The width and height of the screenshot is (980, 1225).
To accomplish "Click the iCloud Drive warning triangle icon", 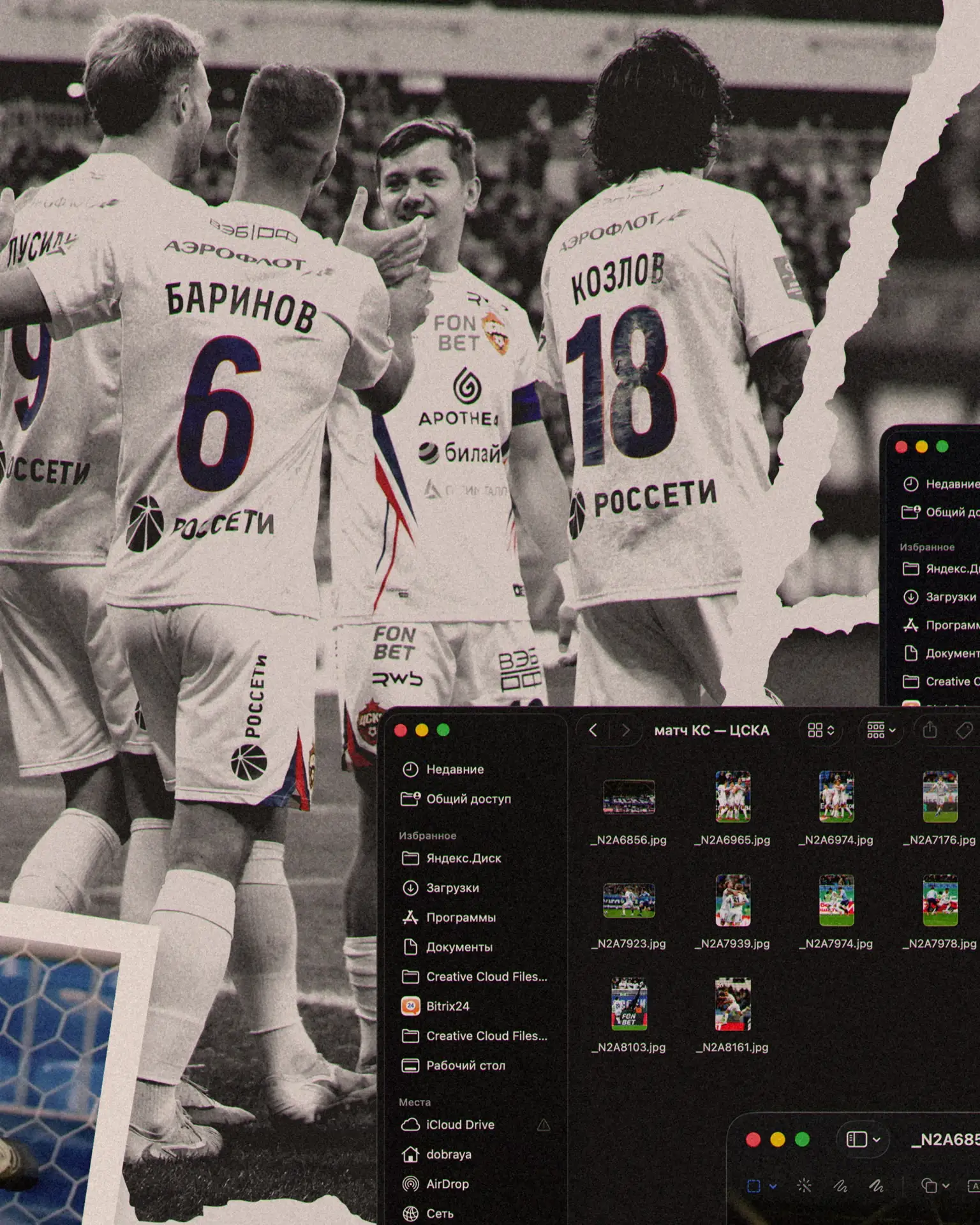I will point(544,1125).
